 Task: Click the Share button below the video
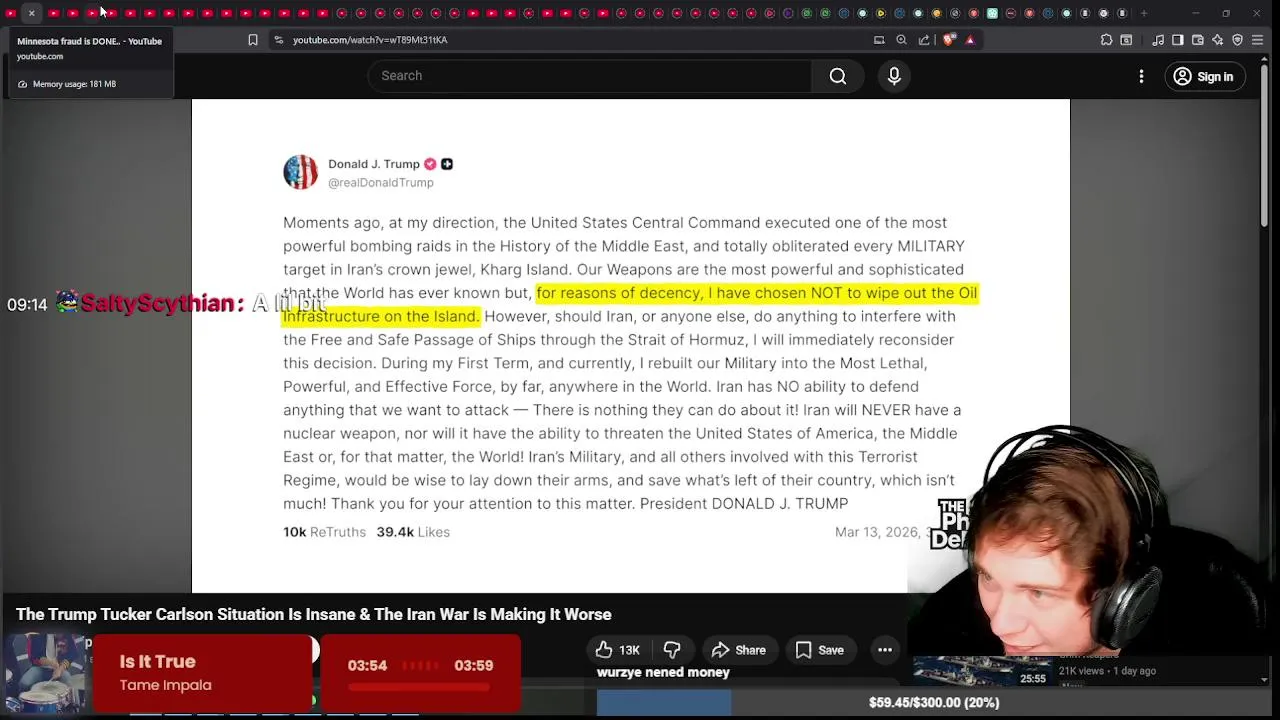click(739, 650)
